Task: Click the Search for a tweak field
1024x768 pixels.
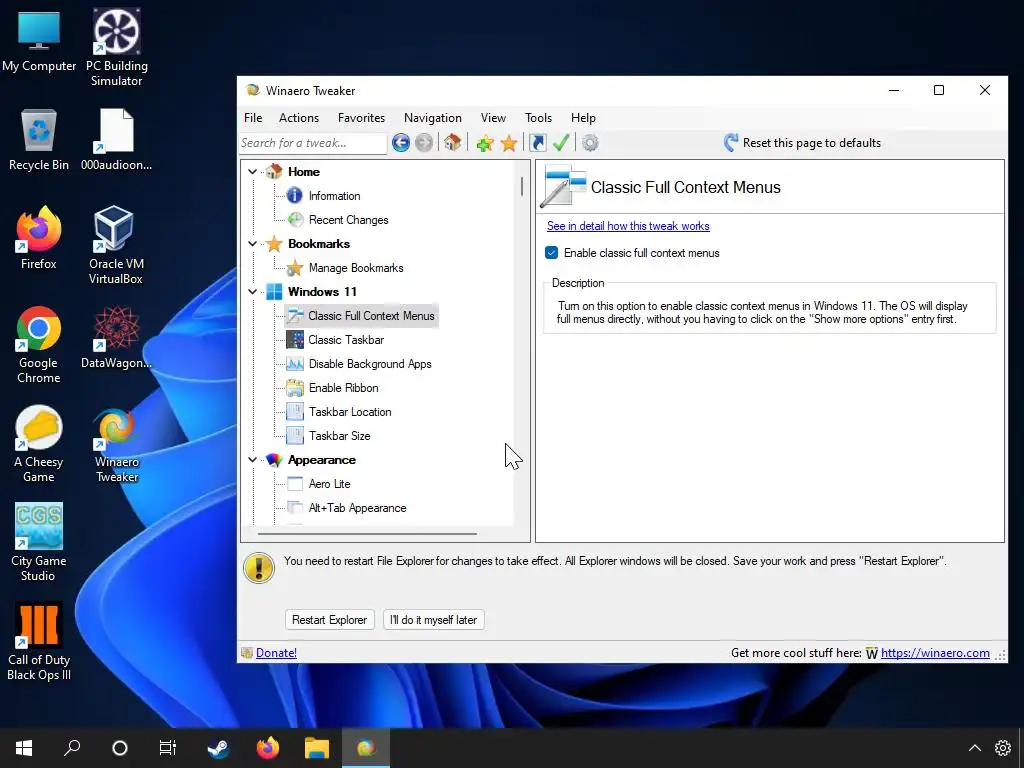Action: click(x=313, y=143)
